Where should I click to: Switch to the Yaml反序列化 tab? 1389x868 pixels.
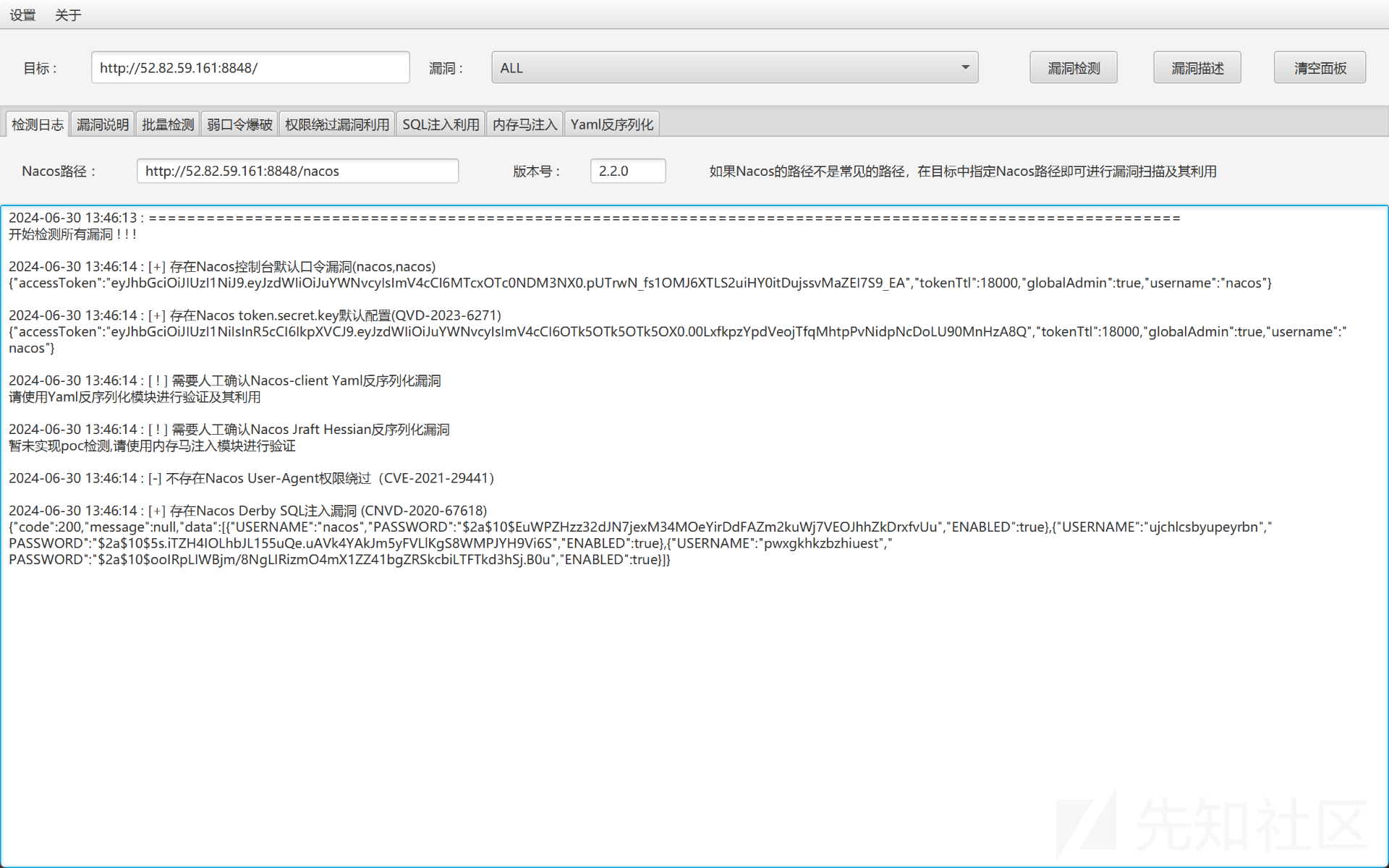[612, 124]
